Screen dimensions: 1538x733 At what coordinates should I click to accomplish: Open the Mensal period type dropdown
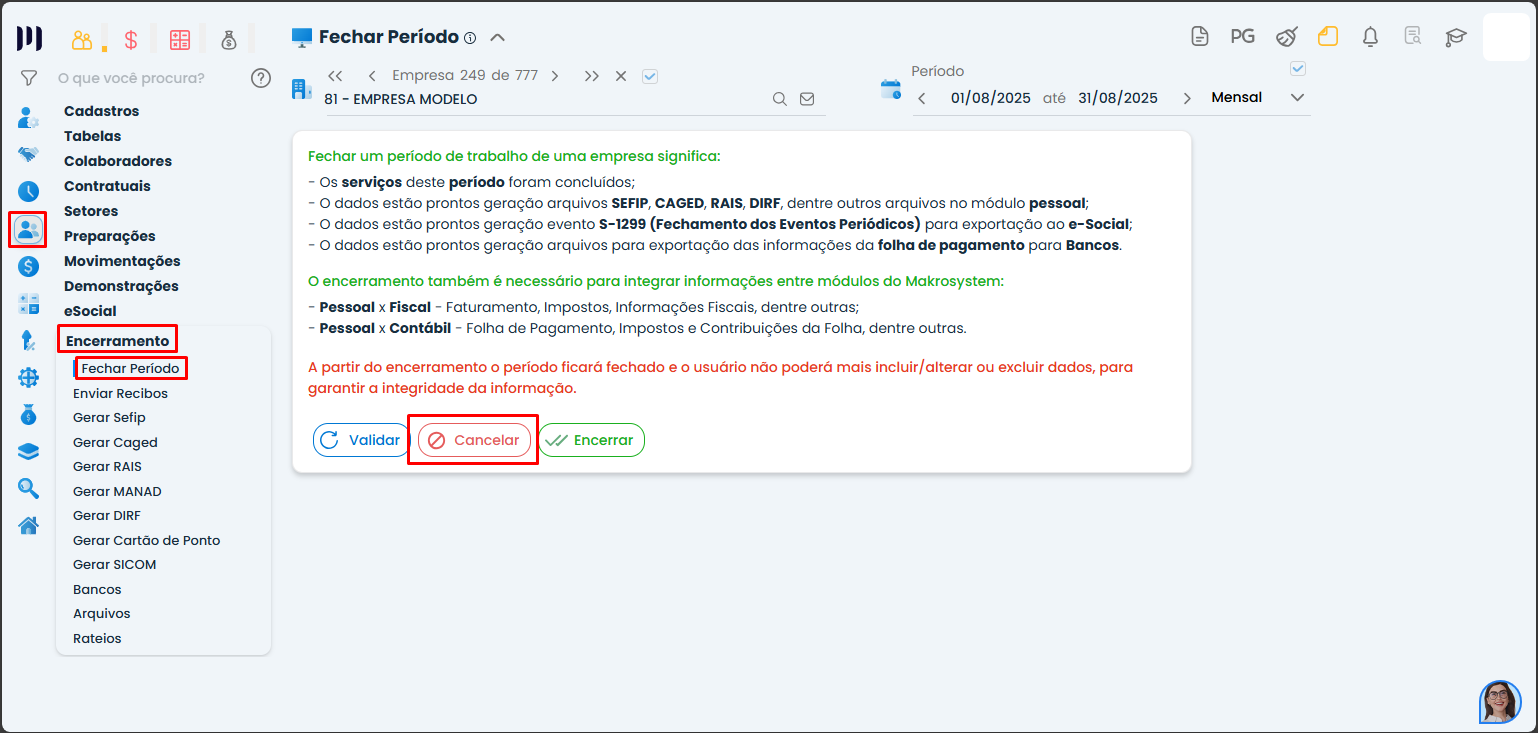click(1258, 98)
